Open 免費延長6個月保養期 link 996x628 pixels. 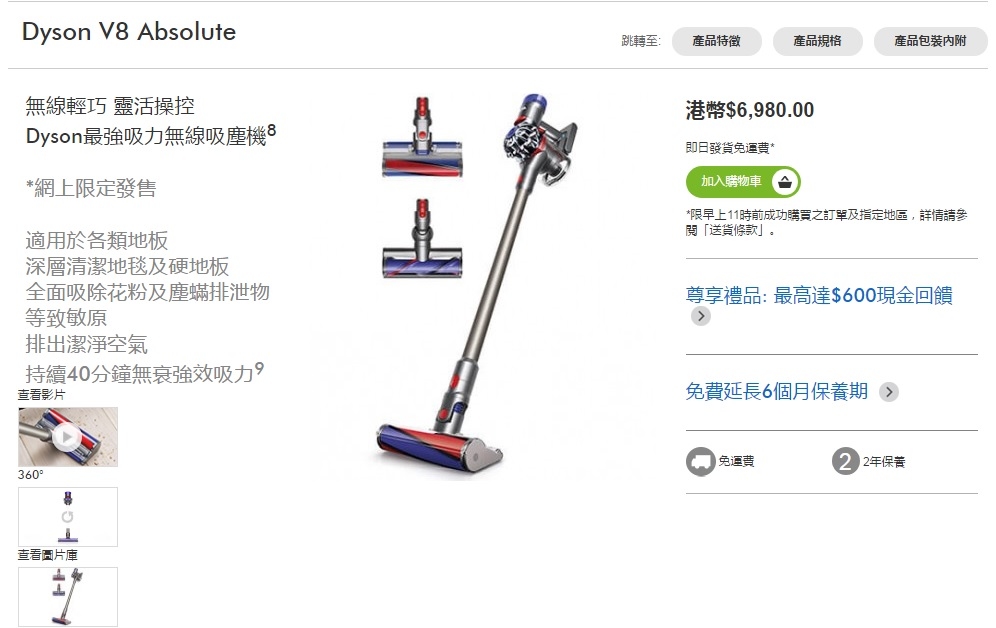tap(776, 391)
